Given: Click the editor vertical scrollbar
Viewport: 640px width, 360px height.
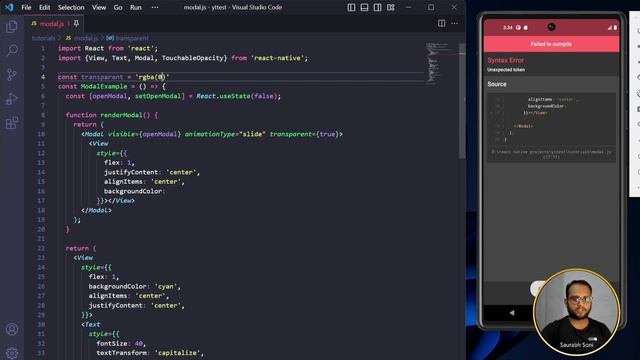Looking at the screenshot, I should (462, 102).
